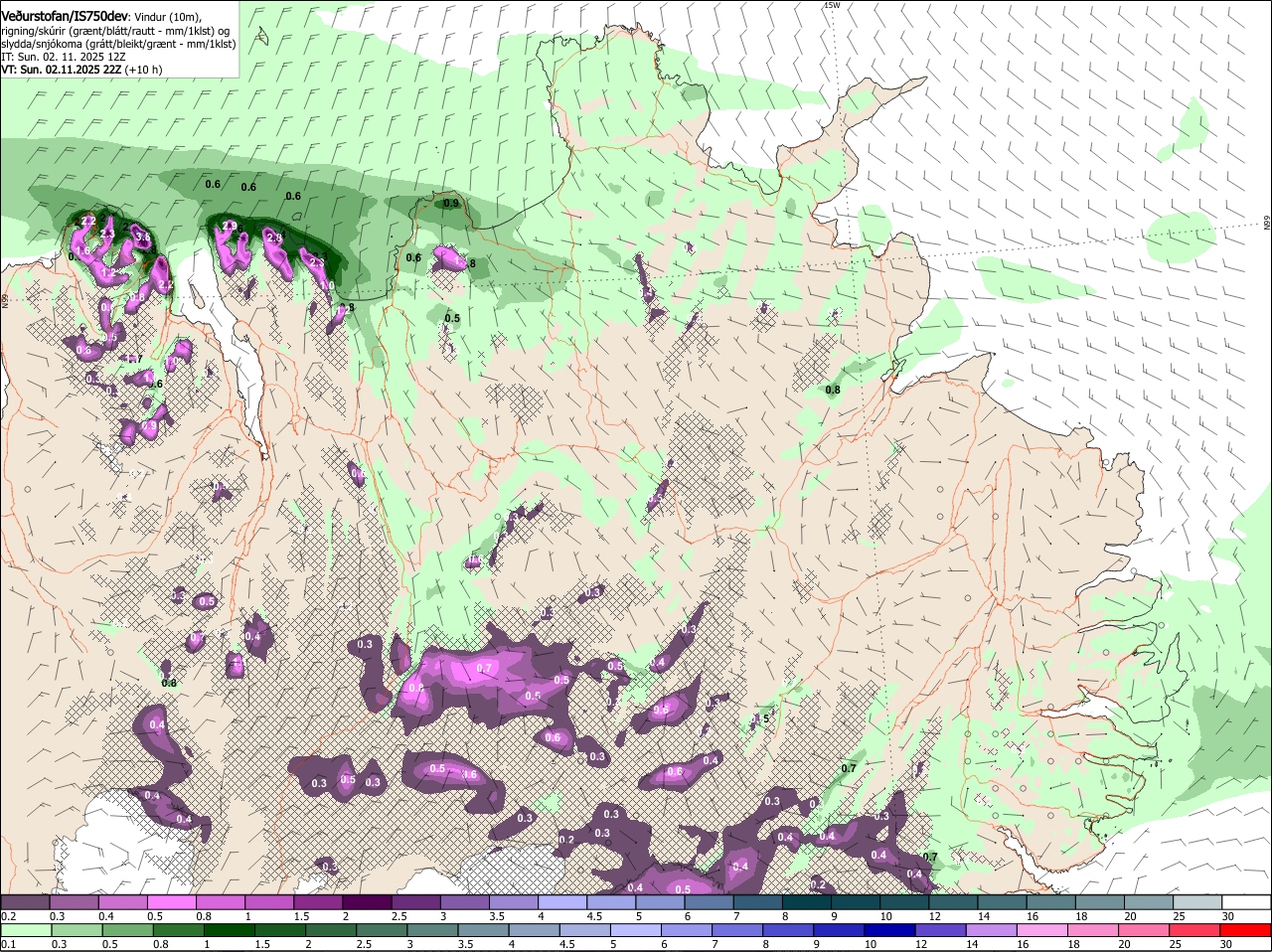1272x952 pixels.
Task: Click the 15W longitude label at top edge
Action: pos(832,5)
